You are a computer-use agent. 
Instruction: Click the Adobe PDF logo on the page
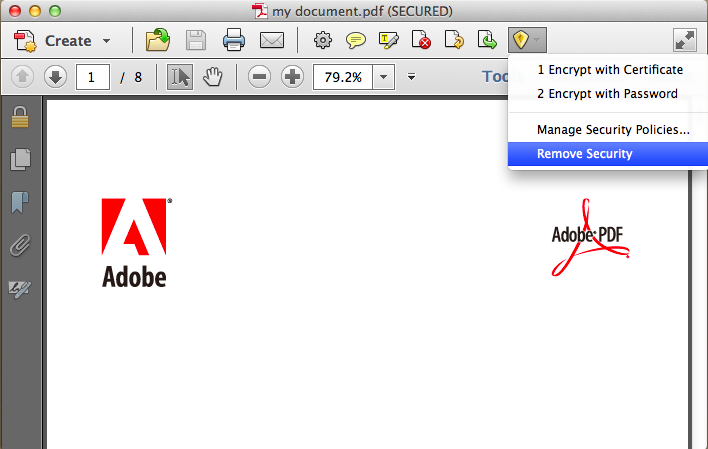tap(590, 238)
